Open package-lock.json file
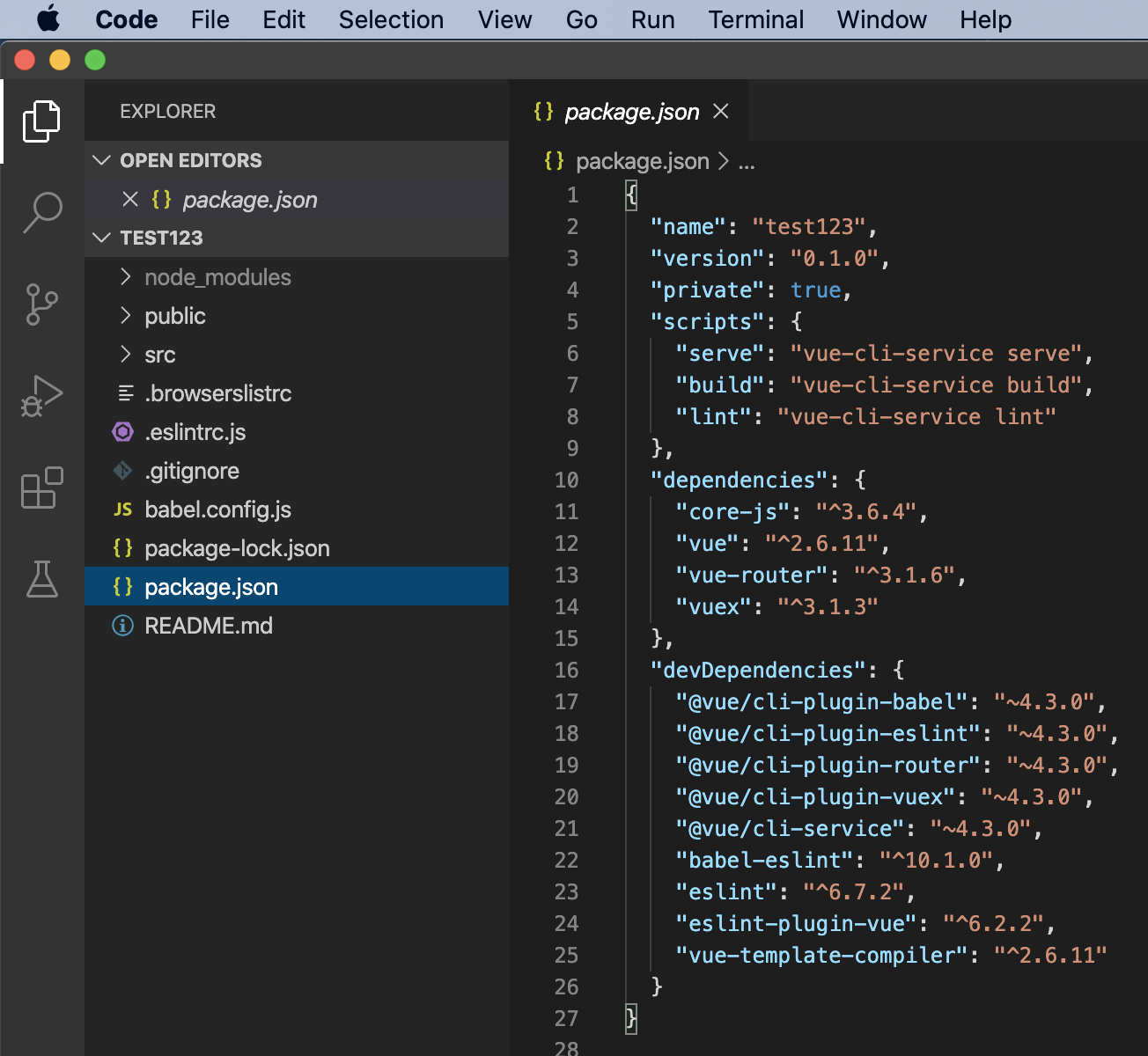This screenshot has width=1148, height=1056. [238, 548]
